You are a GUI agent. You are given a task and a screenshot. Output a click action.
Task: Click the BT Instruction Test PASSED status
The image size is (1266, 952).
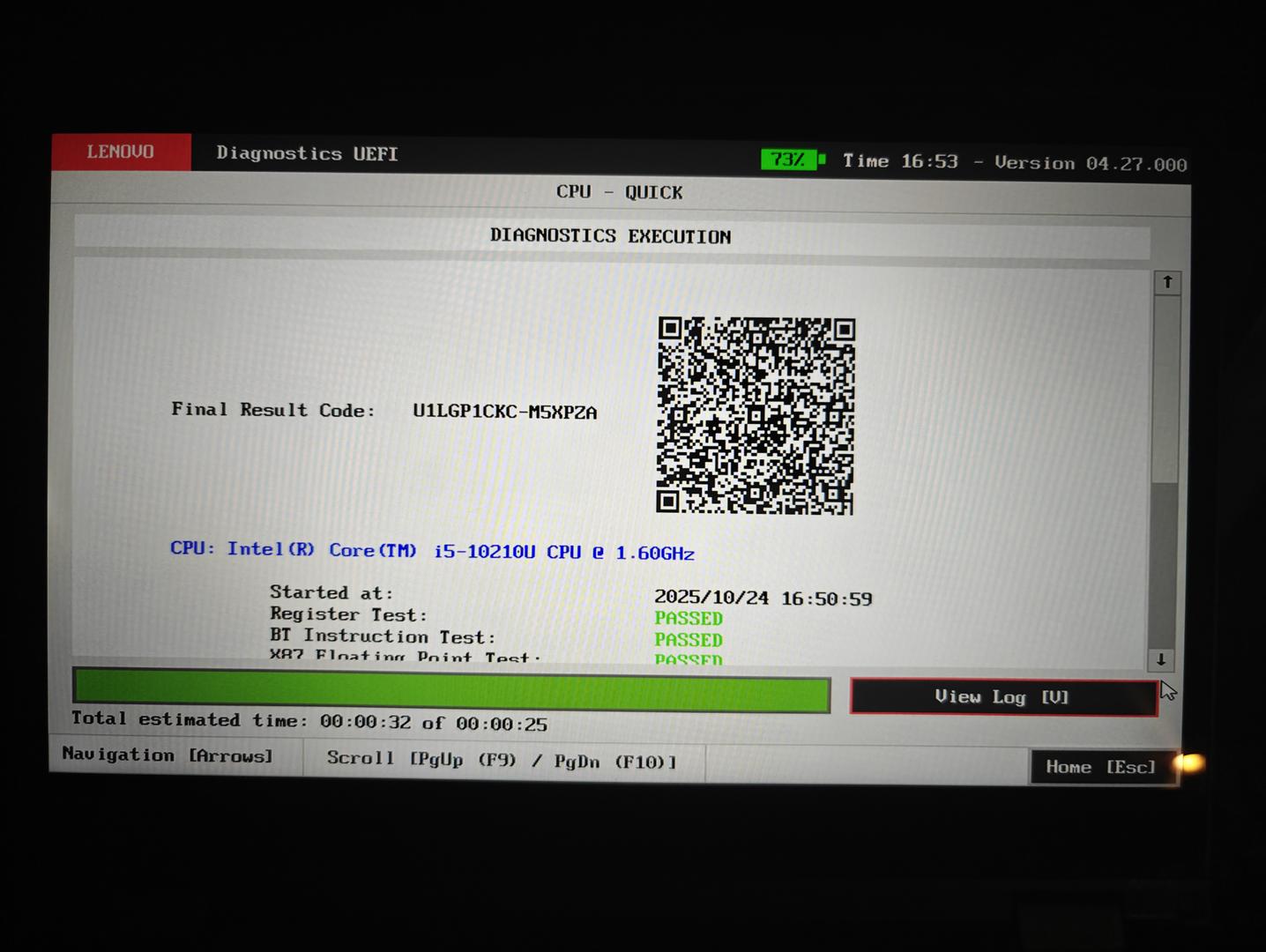coord(688,640)
